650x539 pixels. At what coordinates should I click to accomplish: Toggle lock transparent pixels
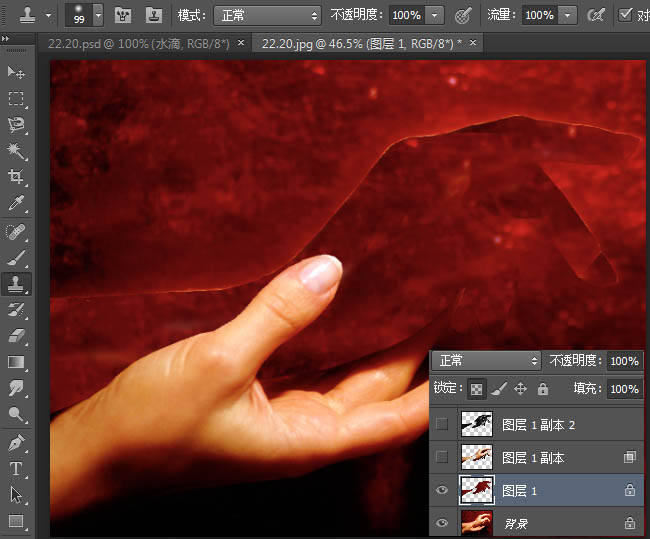476,389
